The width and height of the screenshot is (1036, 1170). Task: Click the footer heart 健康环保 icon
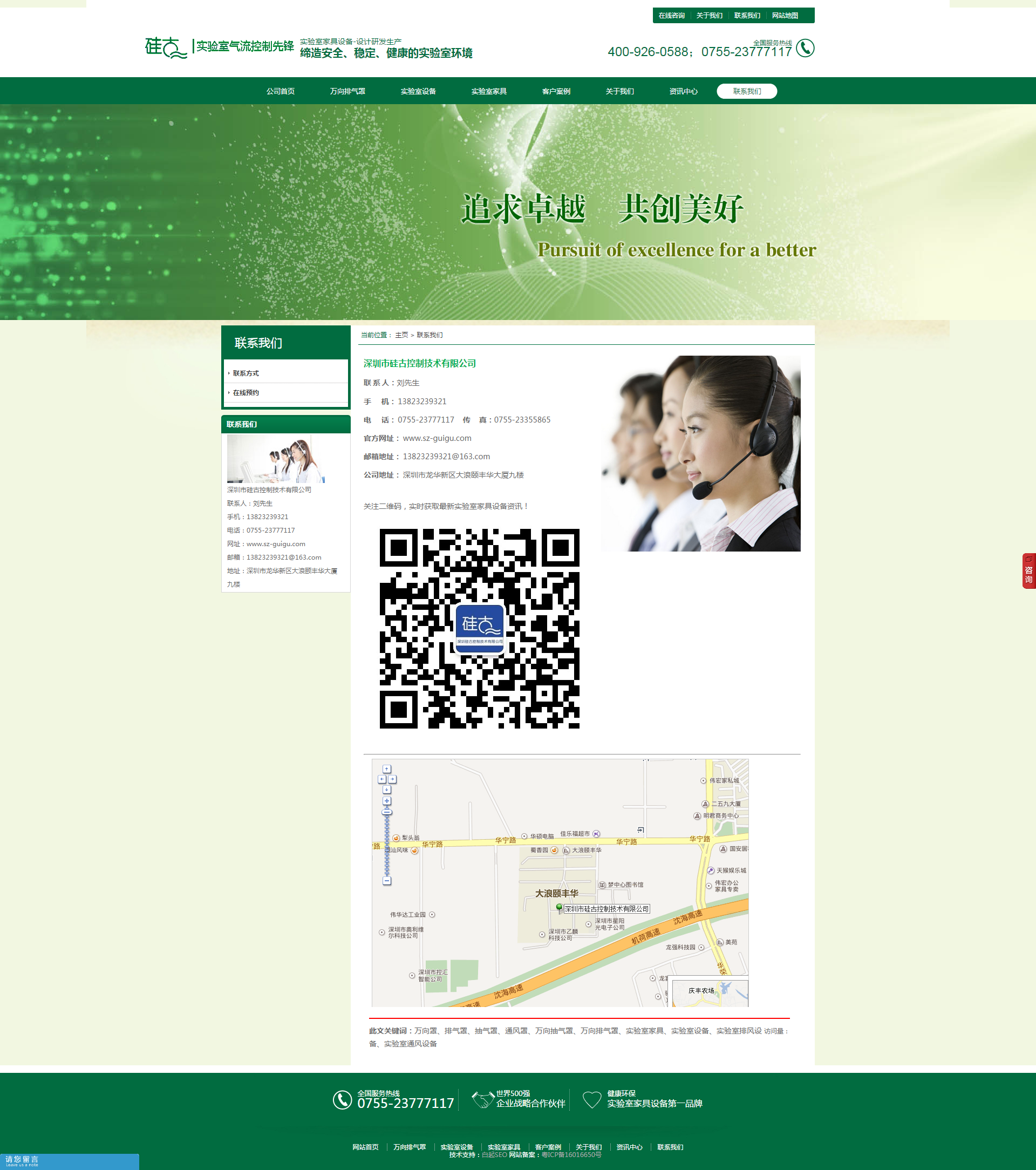(x=592, y=1100)
